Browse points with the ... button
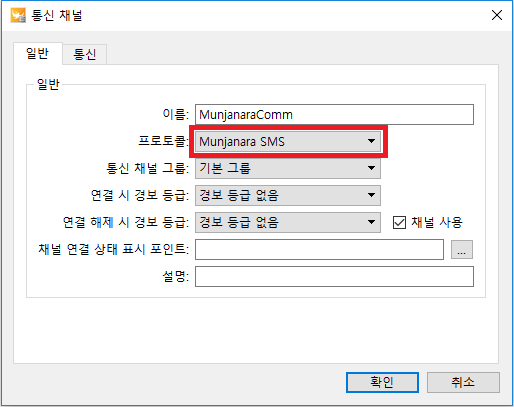 pyautogui.click(x=462, y=249)
